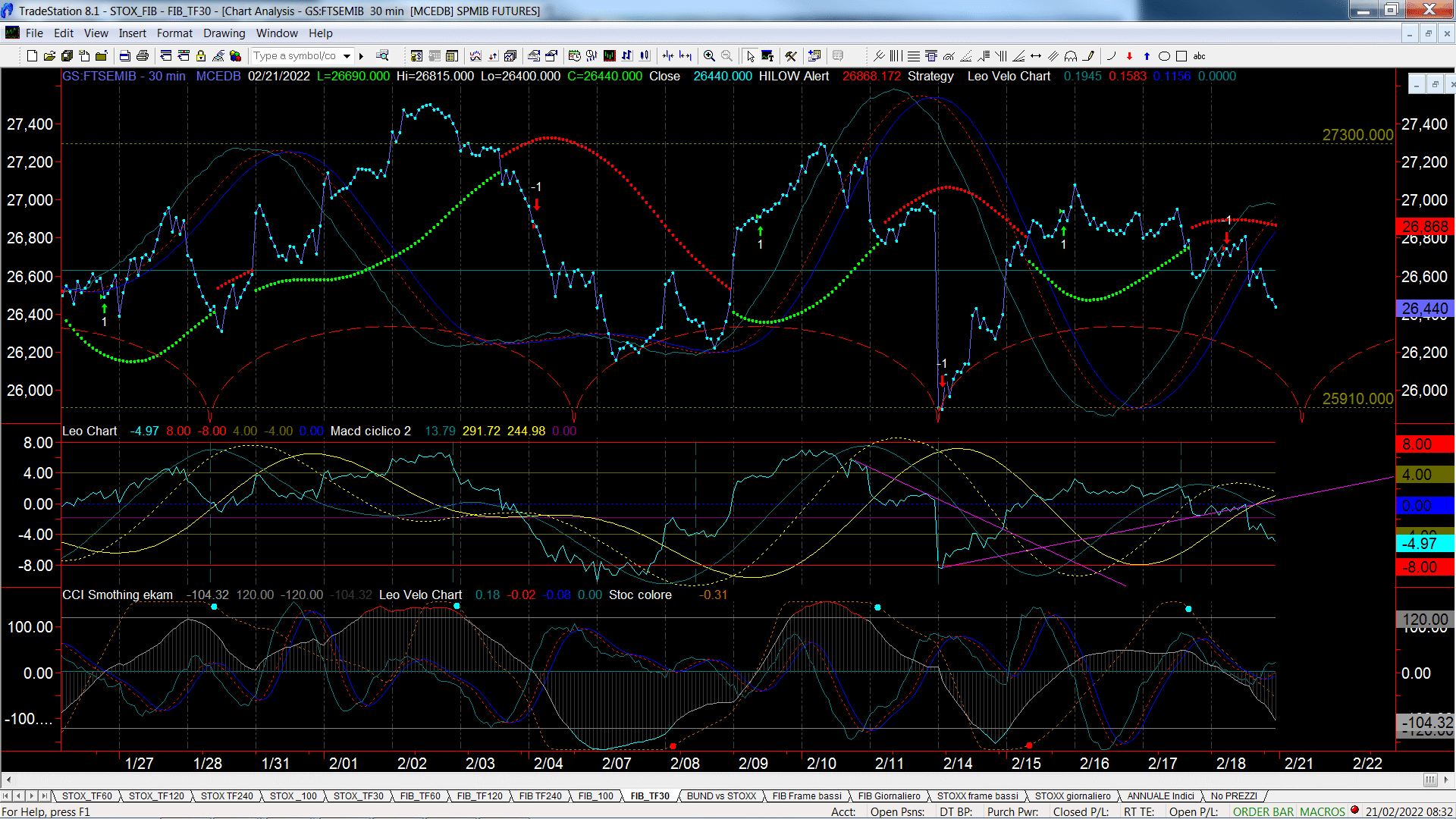
Task: Select the Pointer arrow tool
Action: point(750,56)
